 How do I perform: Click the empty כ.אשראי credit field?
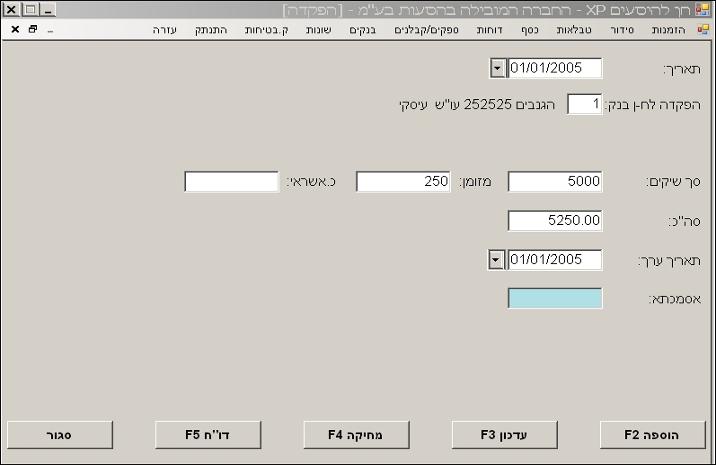pos(232,182)
